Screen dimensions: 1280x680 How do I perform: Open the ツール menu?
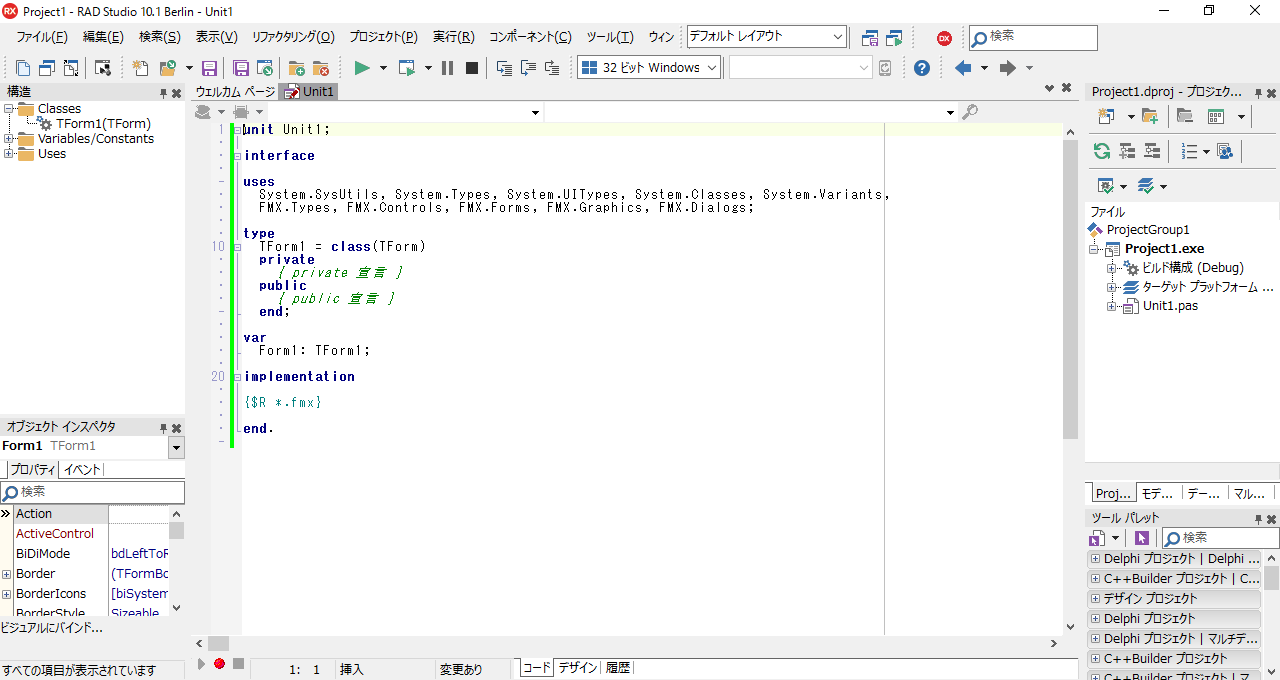pos(610,36)
